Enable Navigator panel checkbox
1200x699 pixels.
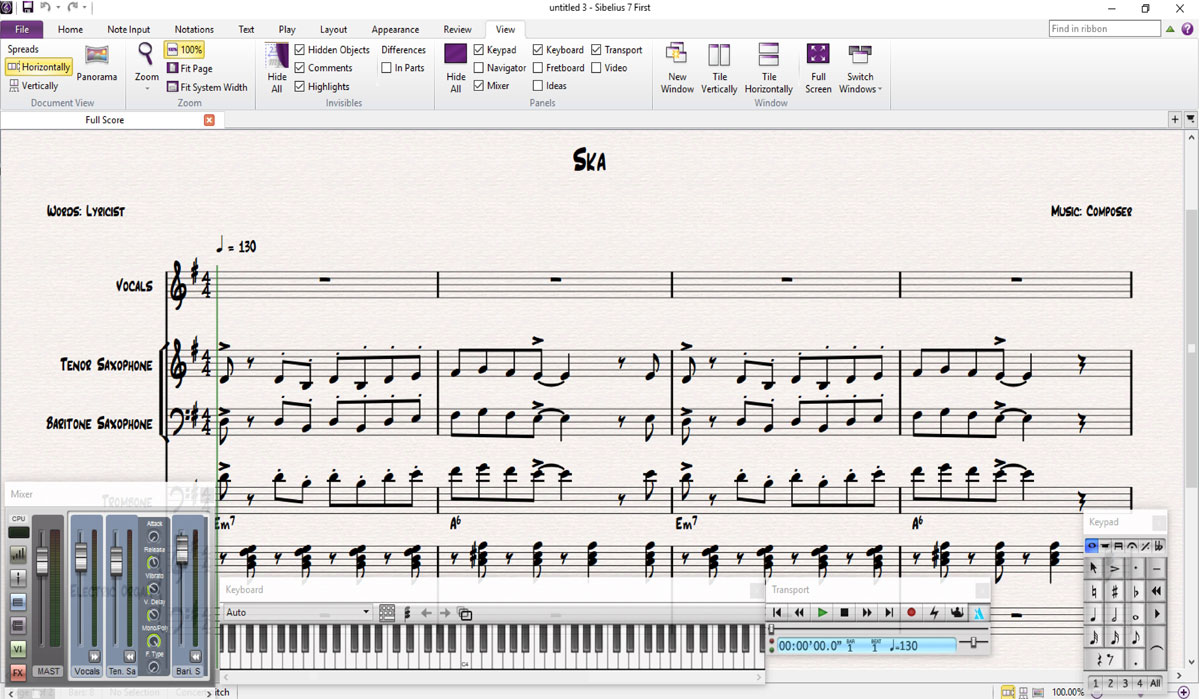pos(478,68)
